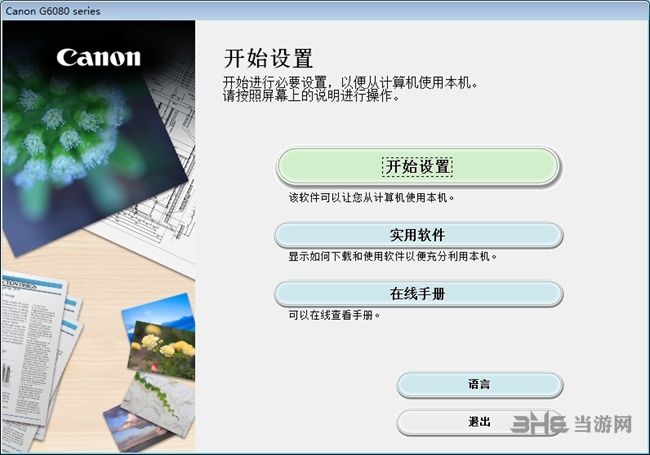Click text 可以在线查看手册

coord(334,315)
